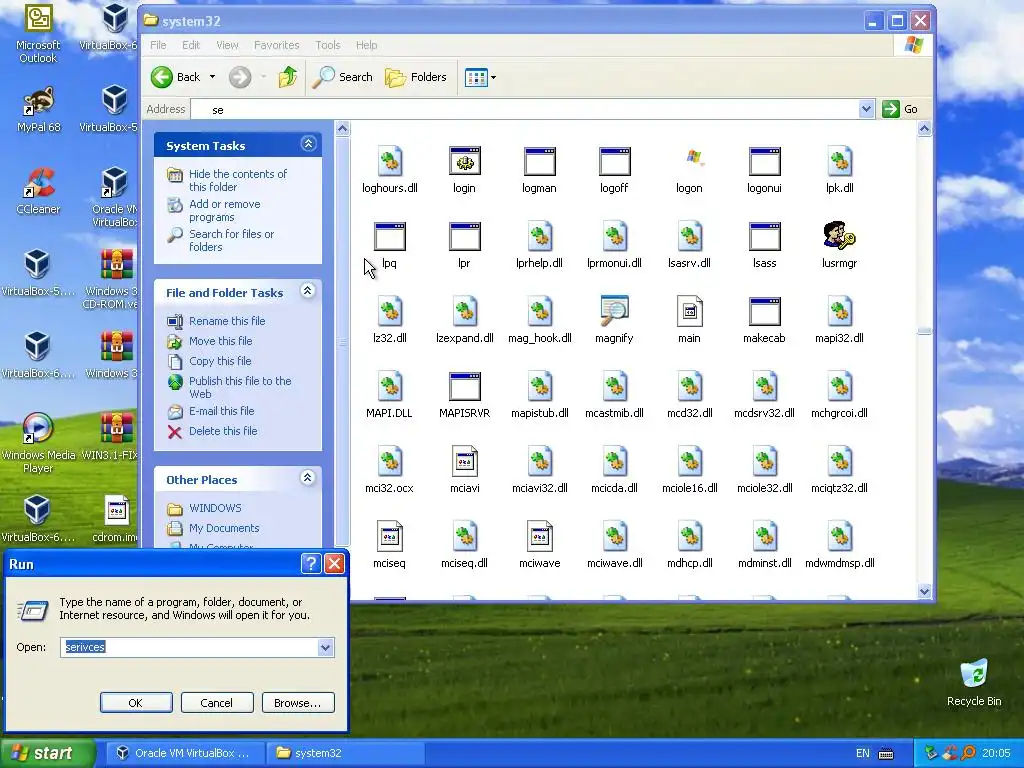This screenshot has height=768, width=1024.
Task: Click the Go button beside Address
Action: 900,109
